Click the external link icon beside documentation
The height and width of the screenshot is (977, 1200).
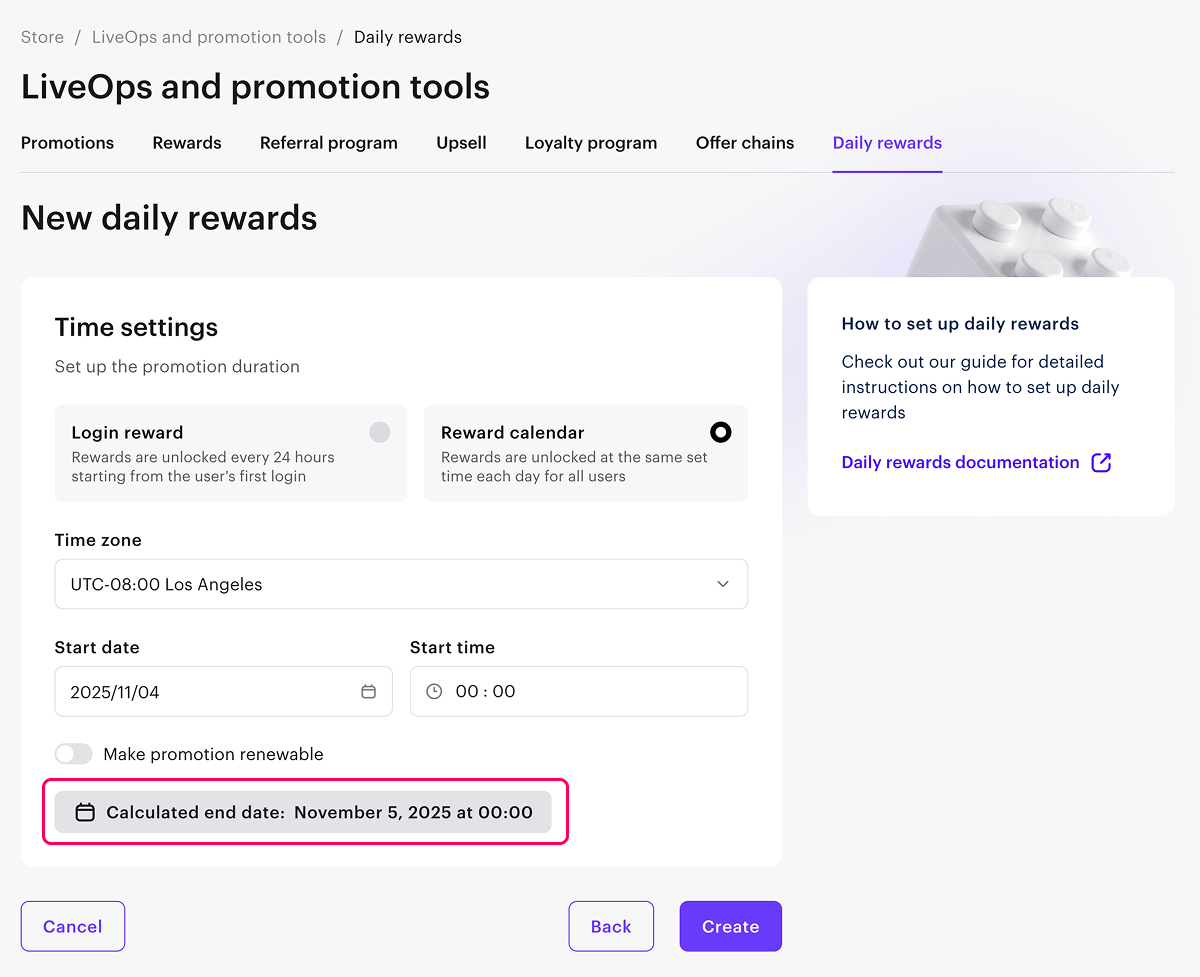coord(1101,462)
